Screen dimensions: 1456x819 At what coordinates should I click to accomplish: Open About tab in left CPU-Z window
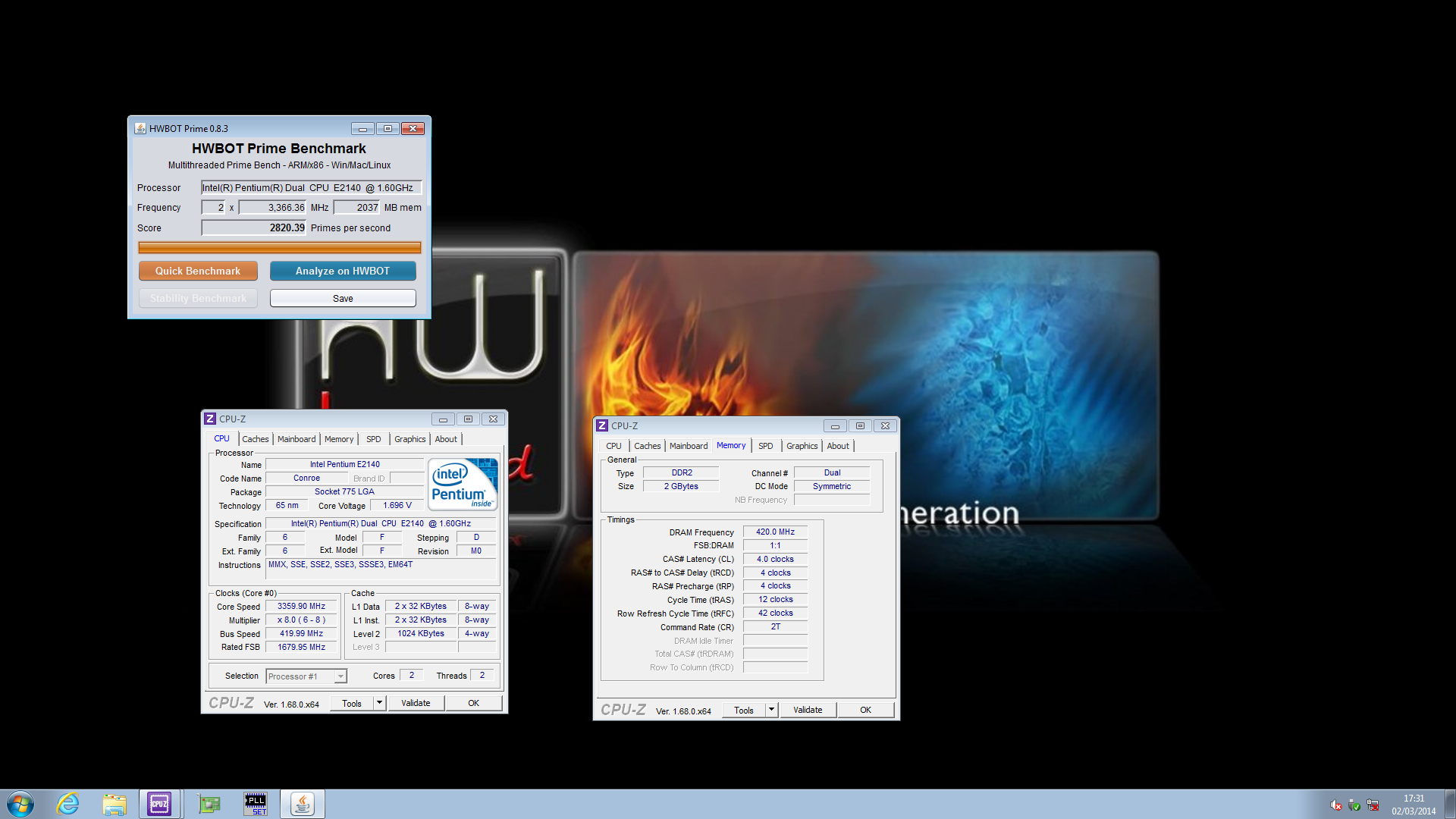pyautogui.click(x=446, y=439)
